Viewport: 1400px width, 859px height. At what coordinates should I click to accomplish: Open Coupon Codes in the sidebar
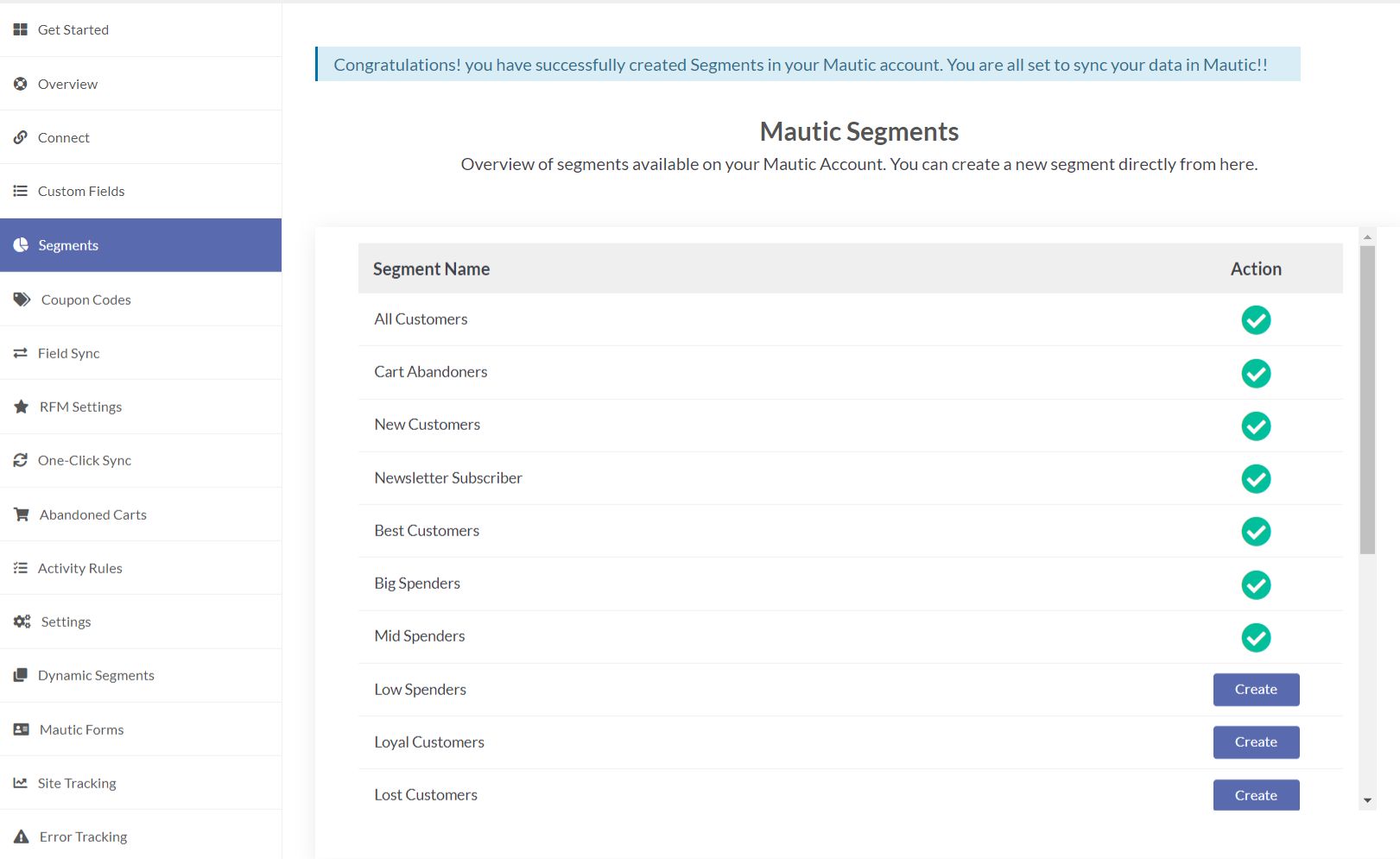pyautogui.click(x=141, y=300)
